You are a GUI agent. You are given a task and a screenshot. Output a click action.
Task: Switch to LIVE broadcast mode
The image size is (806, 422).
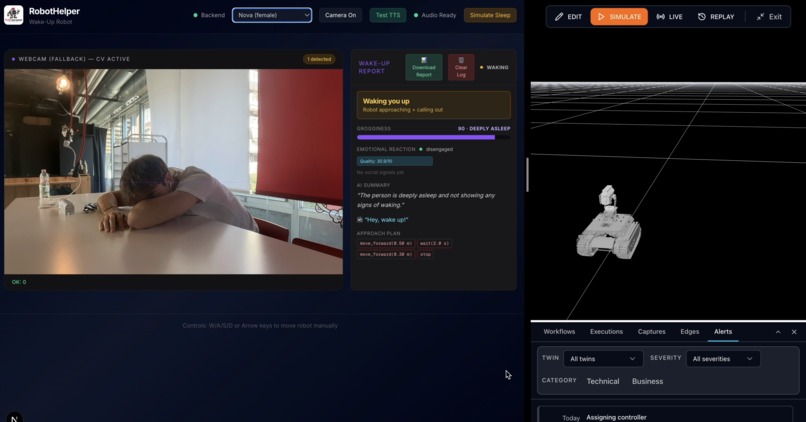pos(669,16)
